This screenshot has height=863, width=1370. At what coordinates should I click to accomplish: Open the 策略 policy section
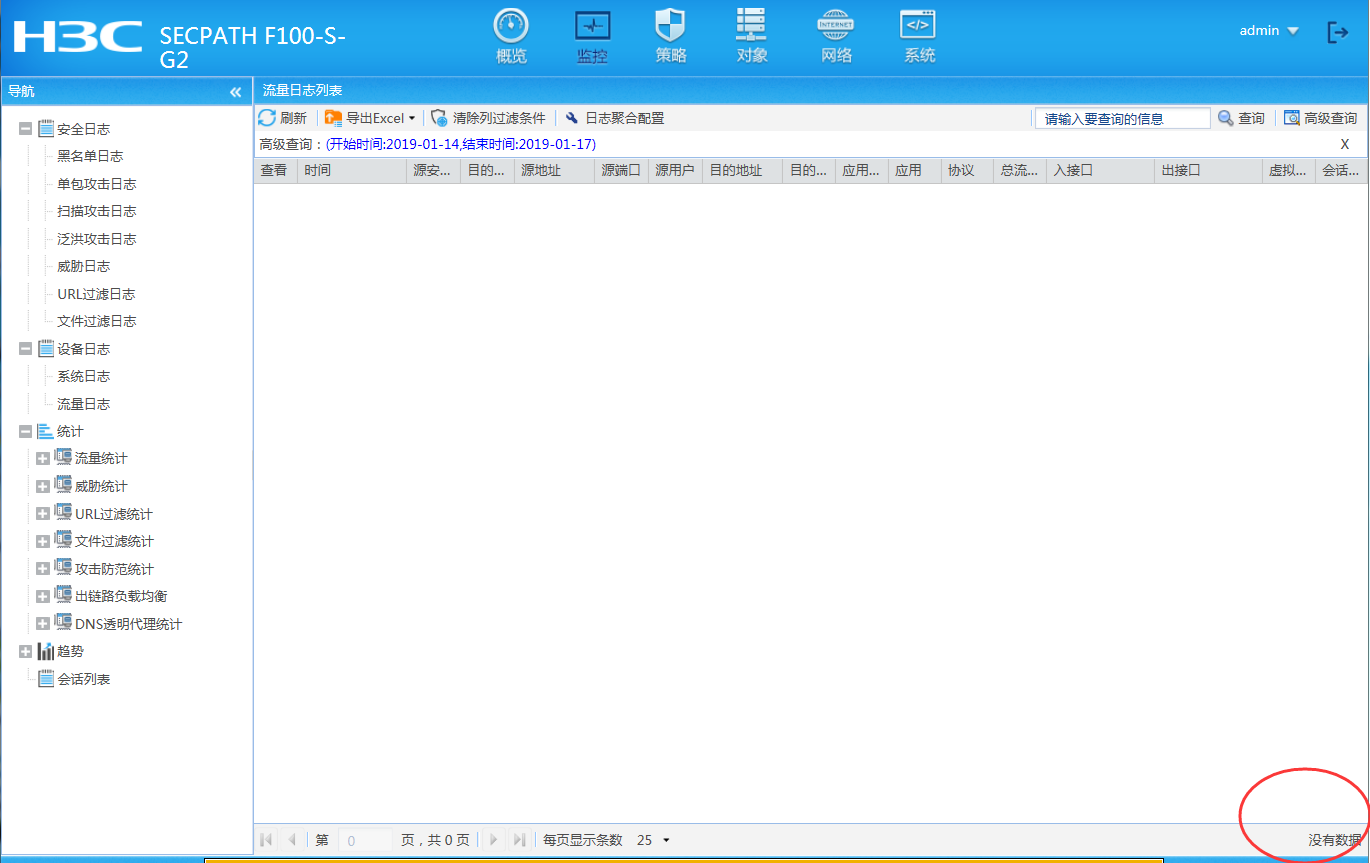click(671, 37)
